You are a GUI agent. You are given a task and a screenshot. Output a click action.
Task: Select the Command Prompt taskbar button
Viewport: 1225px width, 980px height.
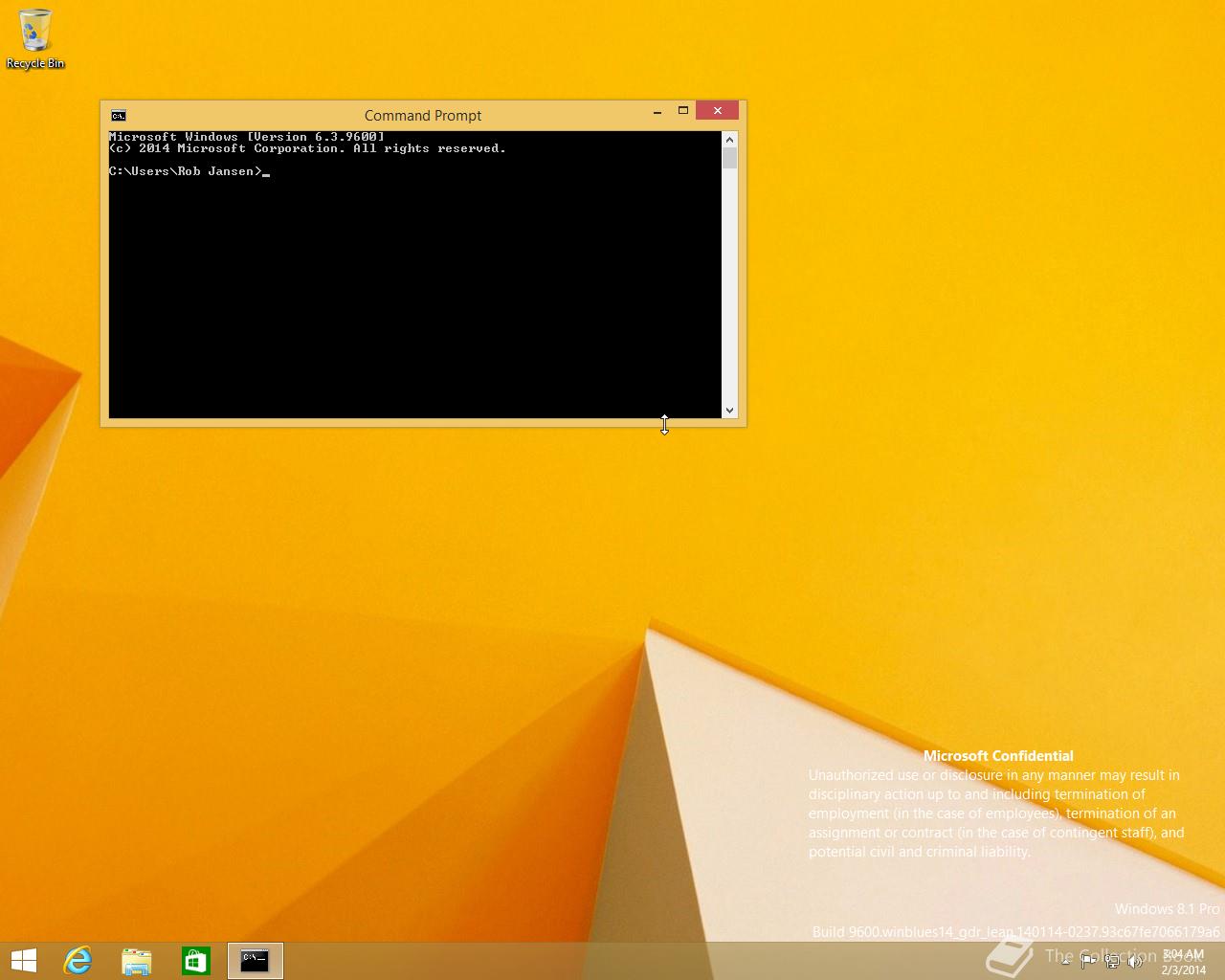pos(256,961)
